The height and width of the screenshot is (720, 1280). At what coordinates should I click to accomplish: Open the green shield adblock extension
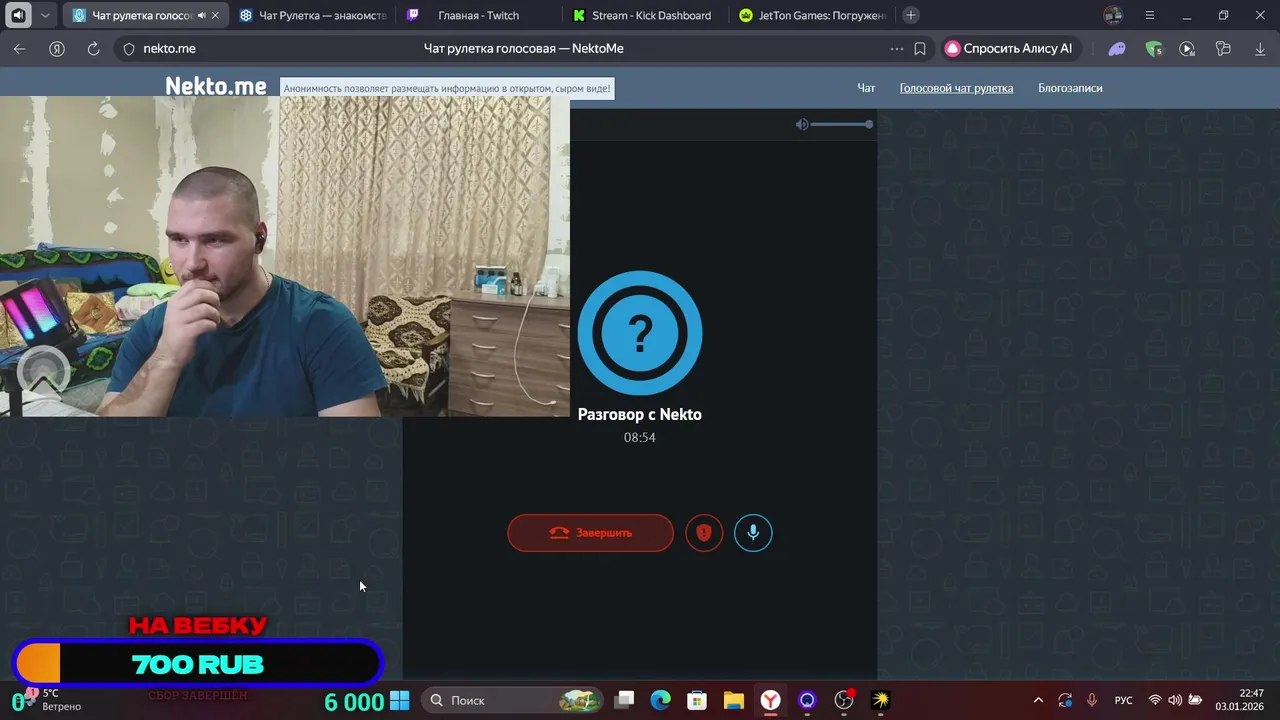[x=1154, y=48]
